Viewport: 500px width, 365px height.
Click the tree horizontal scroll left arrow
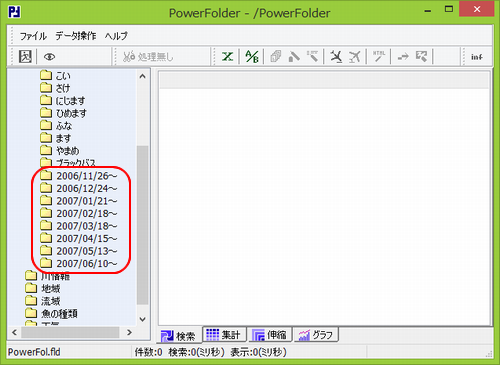14,332
